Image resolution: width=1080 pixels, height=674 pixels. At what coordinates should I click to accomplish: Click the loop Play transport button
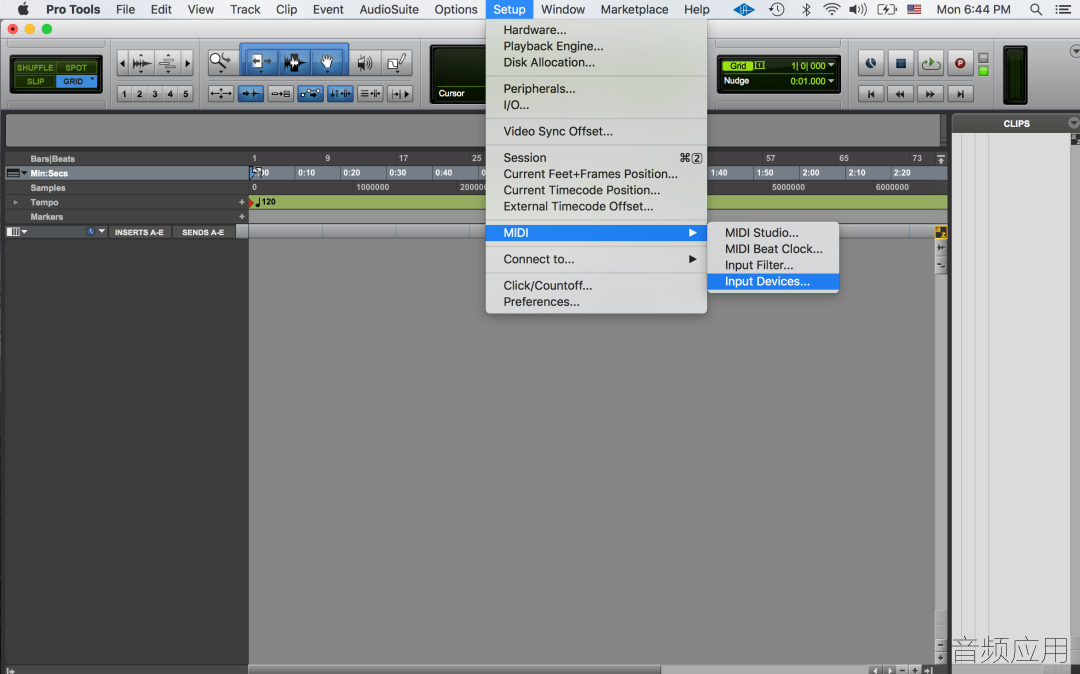pyautogui.click(x=931, y=63)
